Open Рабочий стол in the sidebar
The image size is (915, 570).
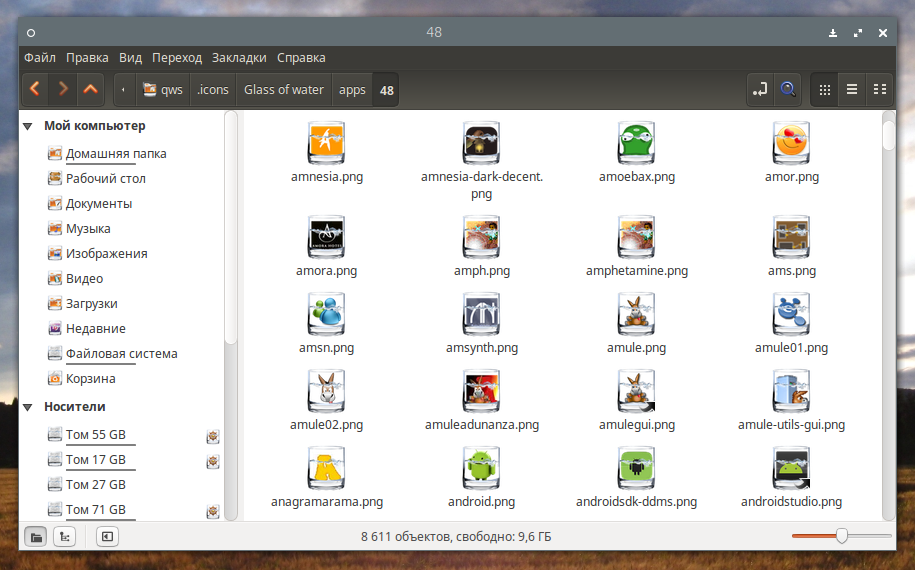pos(105,179)
